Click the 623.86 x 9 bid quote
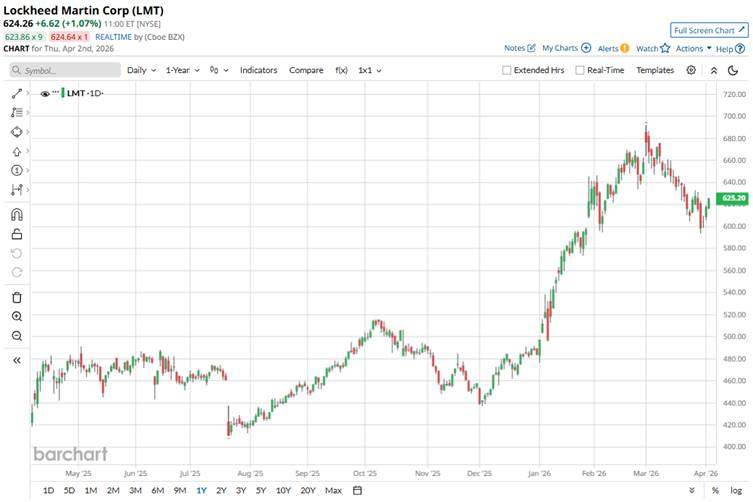Image resolution: width=753 pixels, height=502 pixels. 24,37
